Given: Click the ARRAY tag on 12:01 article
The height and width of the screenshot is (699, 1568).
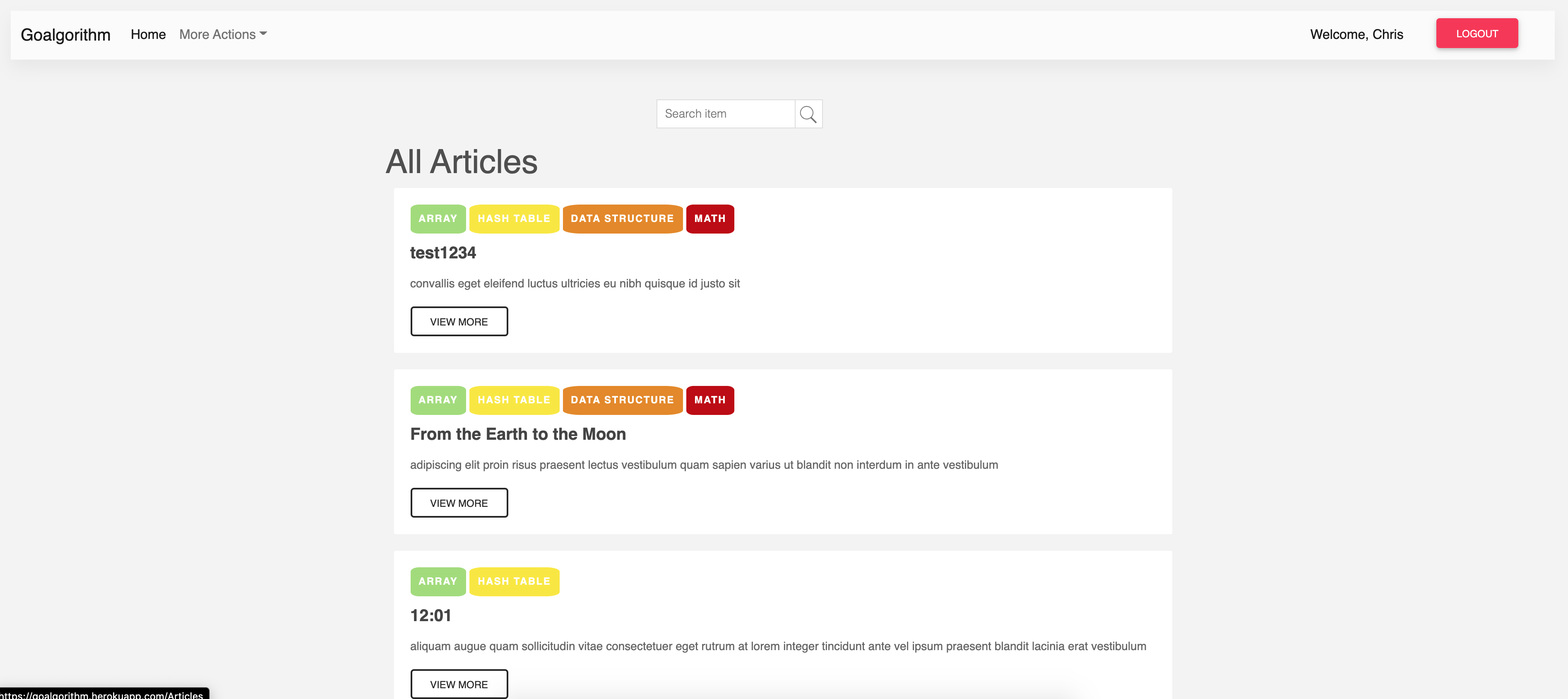Looking at the screenshot, I should click(x=437, y=581).
